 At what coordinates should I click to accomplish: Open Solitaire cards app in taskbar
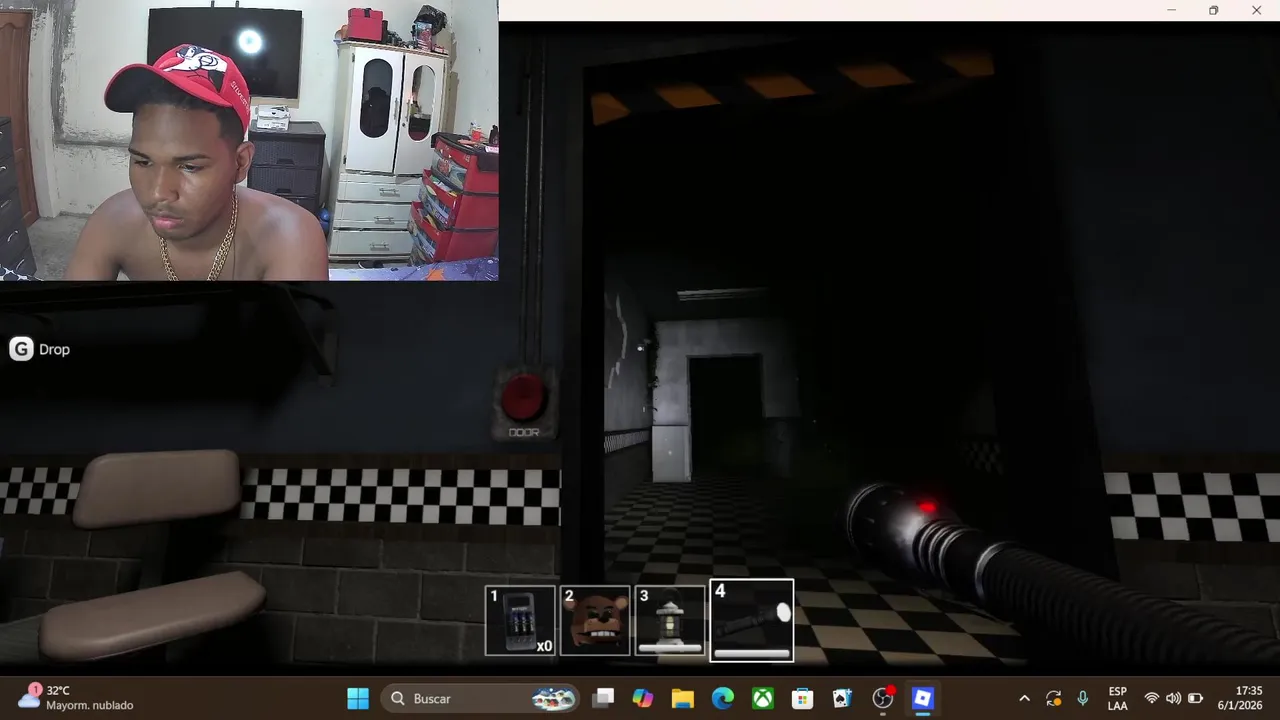click(843, 698)
